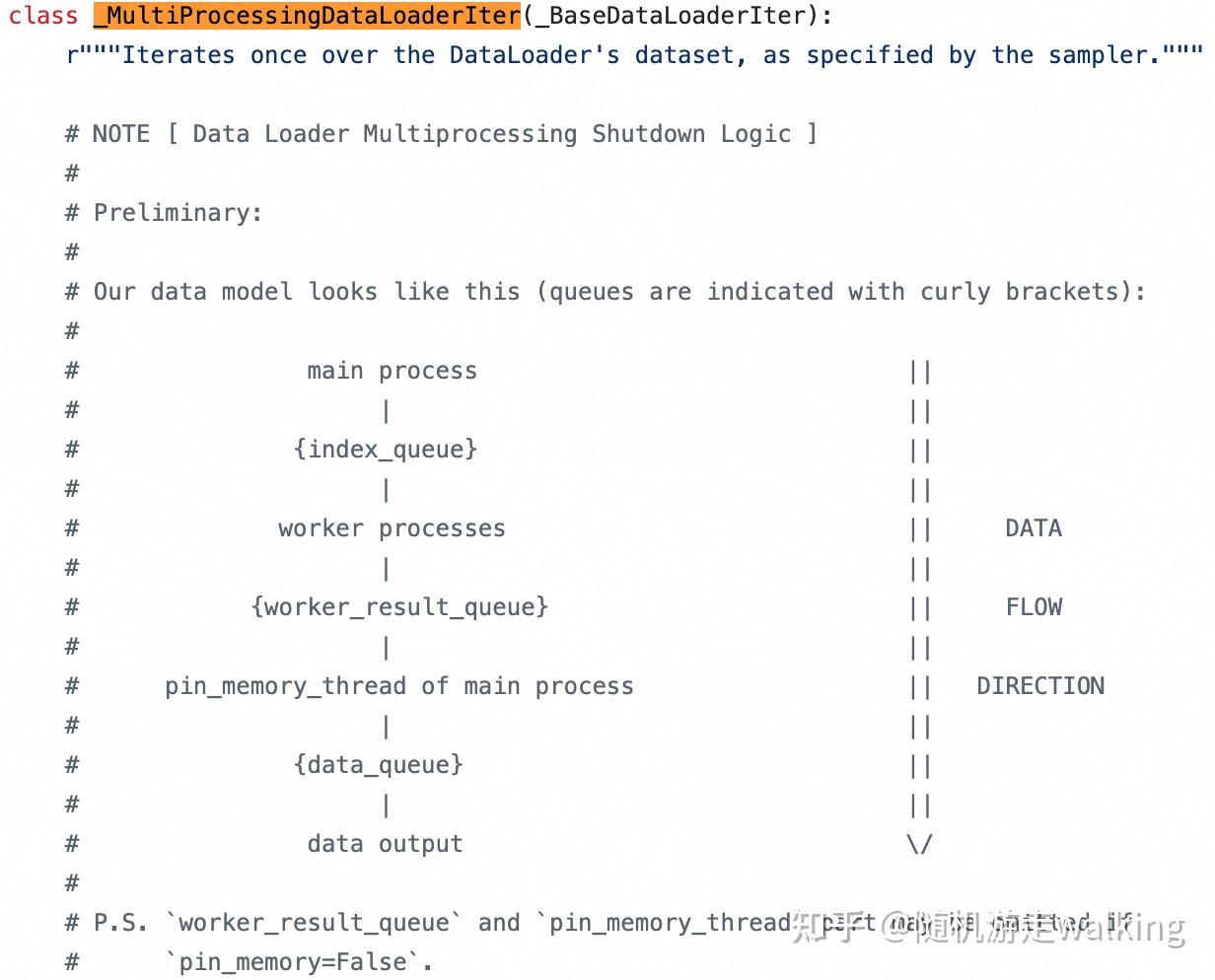Click the {worker_result_queue} label
This screenshot has height=980, width=1215.
point(399,607)
